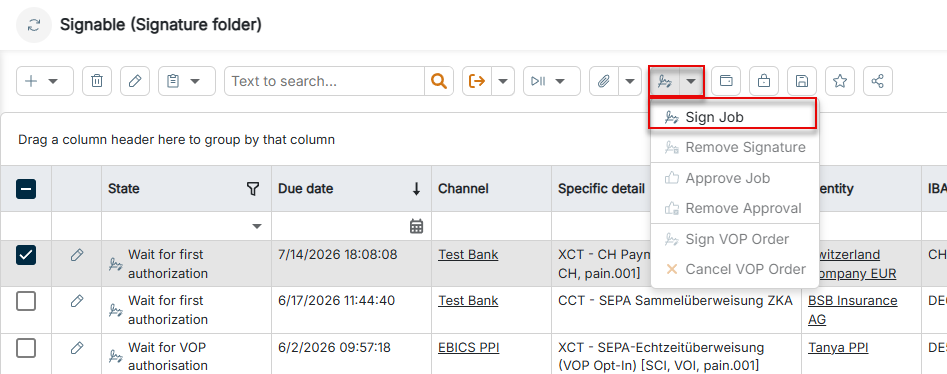Image resolution: width=947 pixels, height=374 pixels.
Task: Click the Channel column header
Action: (492, 189)
